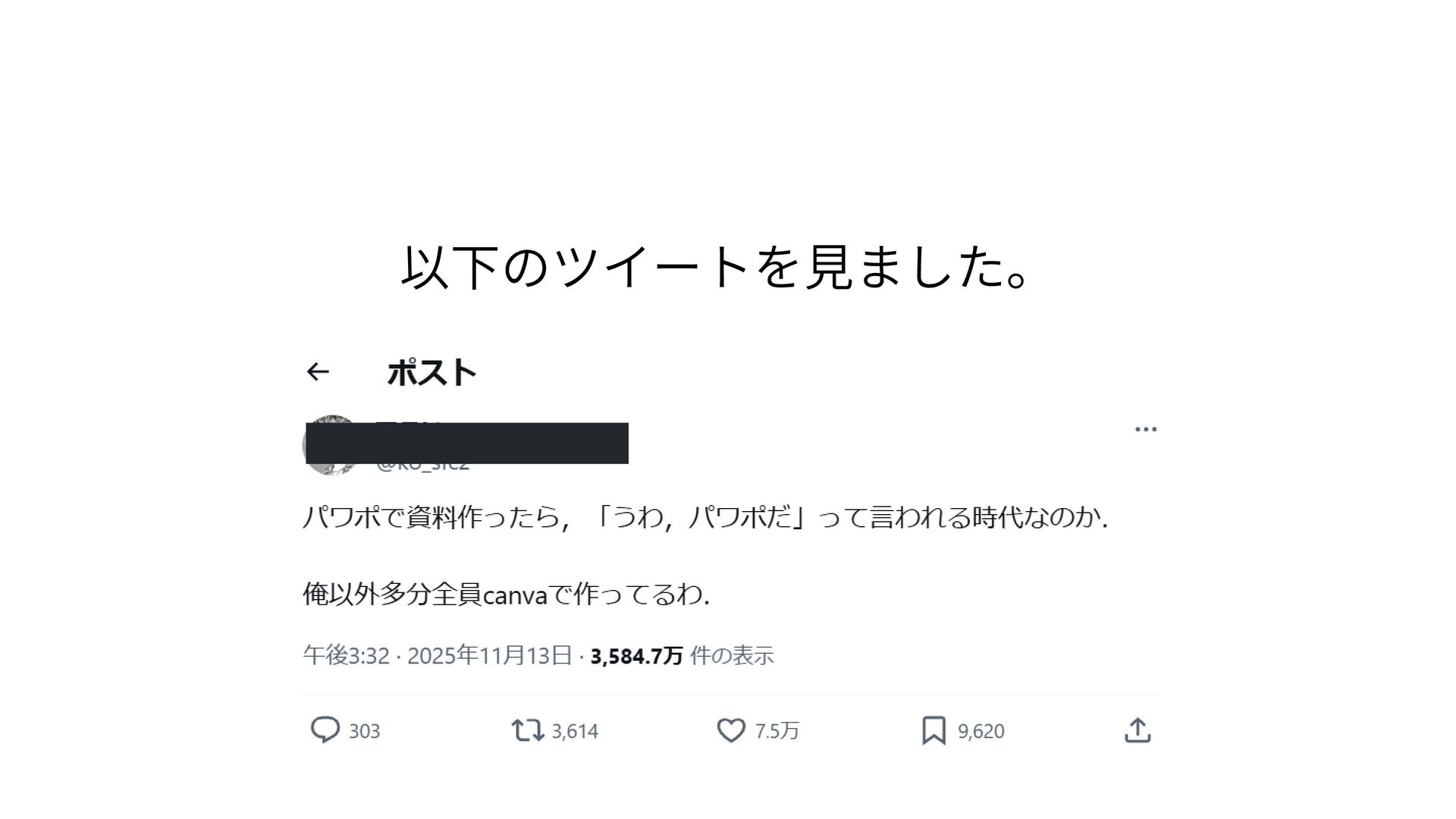This screenshot has height=819, width=1456.
Task: Click the share upload icon
Action: [x=1137, y=730]
